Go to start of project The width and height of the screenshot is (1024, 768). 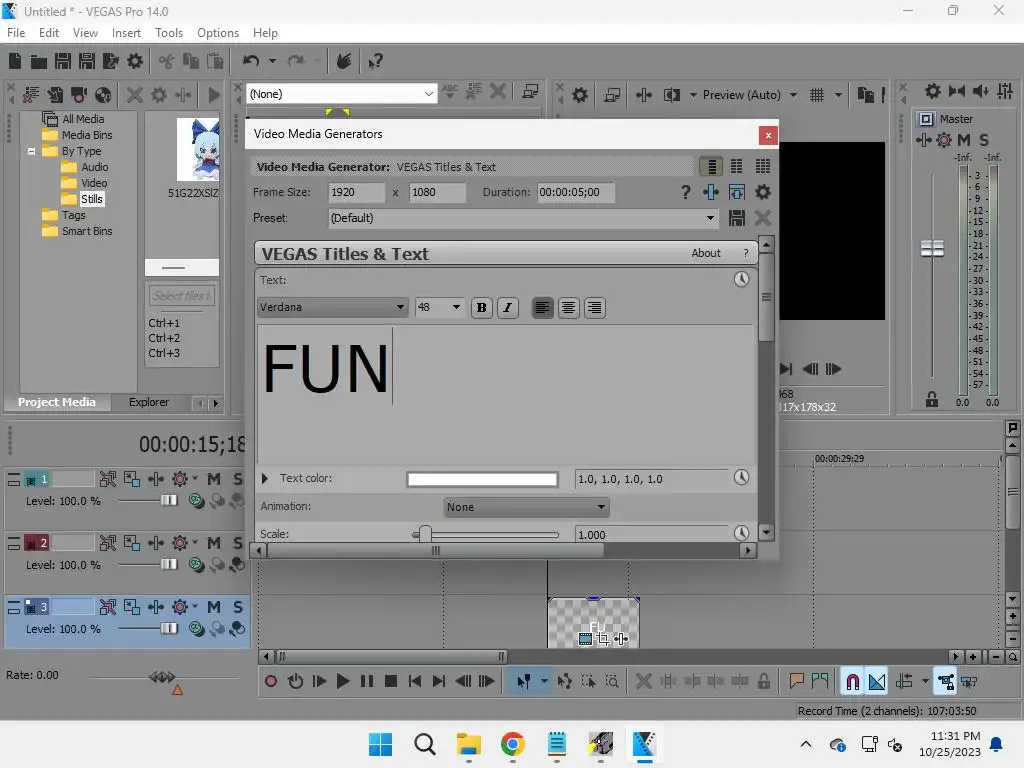(x=415, y=682)
